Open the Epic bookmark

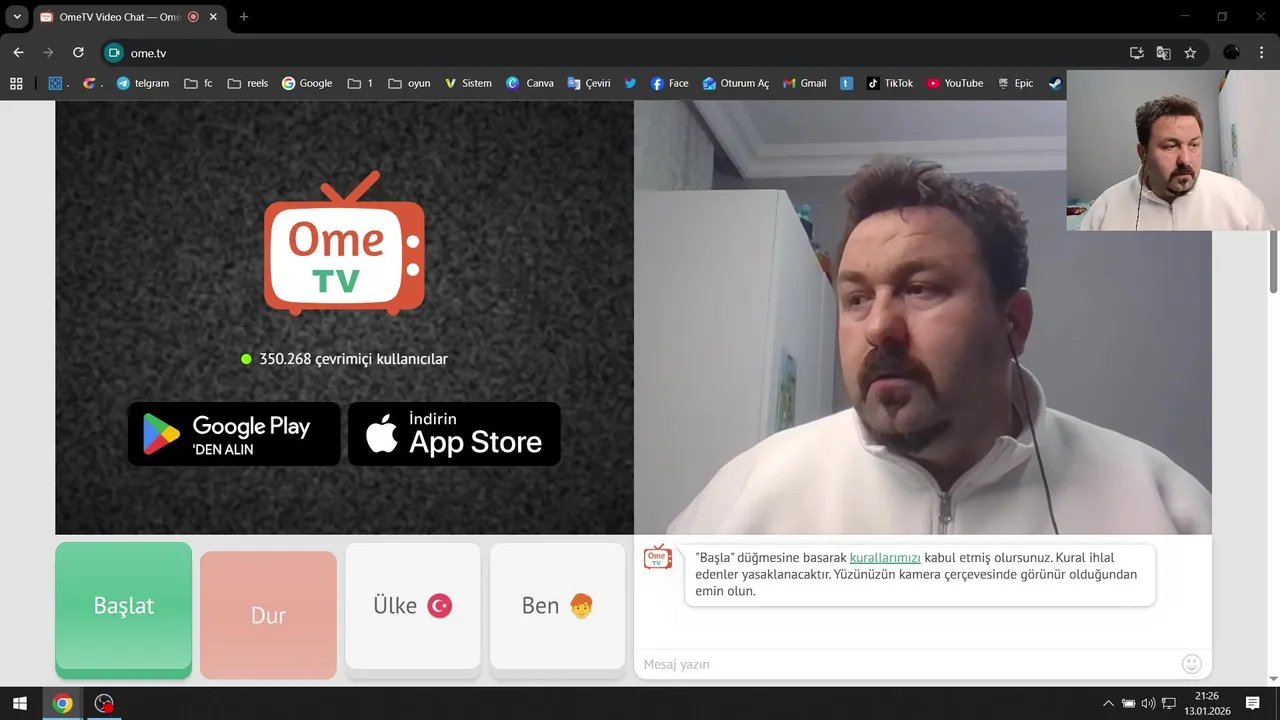pos(1014,83)
